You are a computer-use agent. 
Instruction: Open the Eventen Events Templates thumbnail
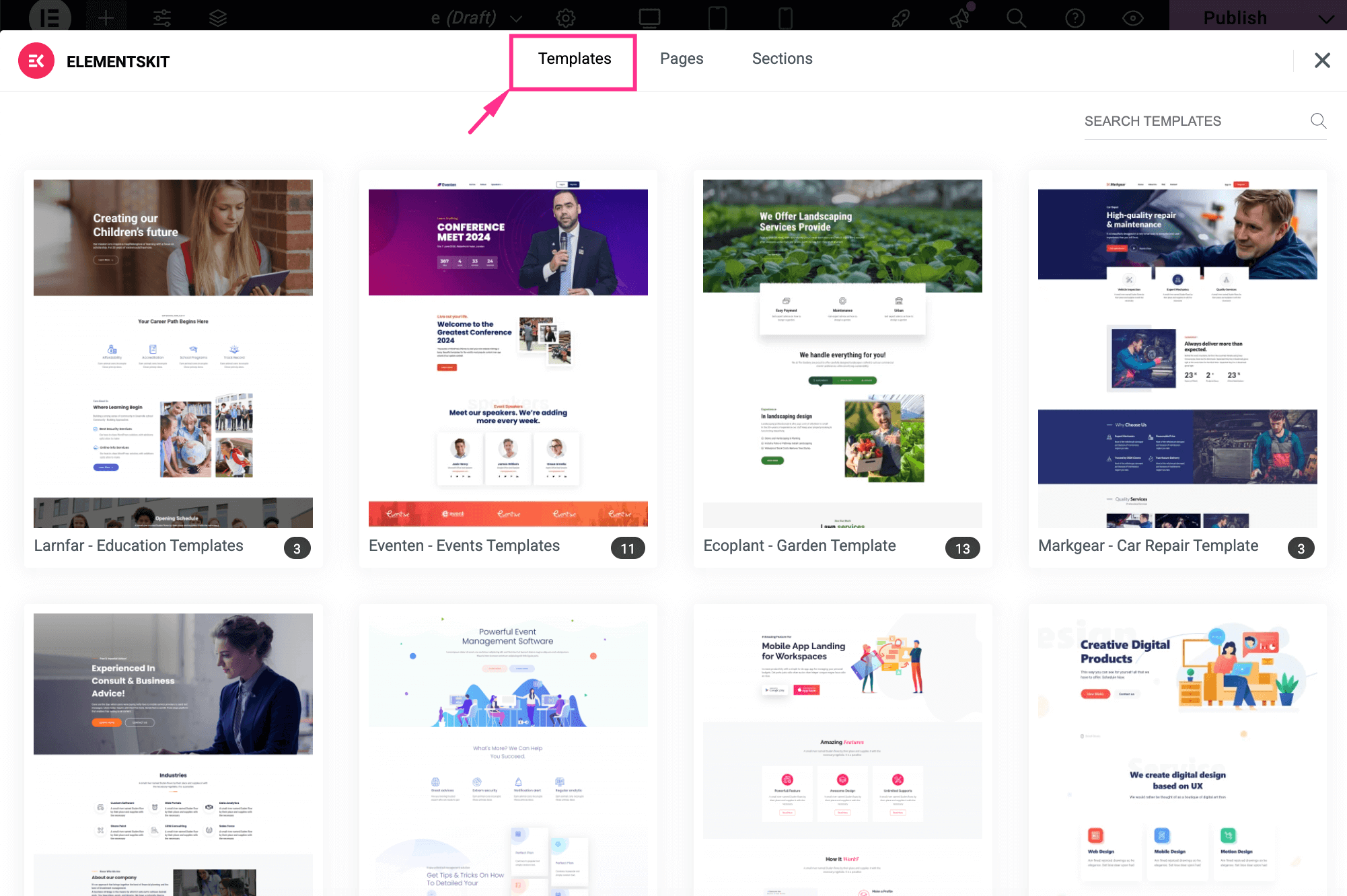[x=508, y=353]
